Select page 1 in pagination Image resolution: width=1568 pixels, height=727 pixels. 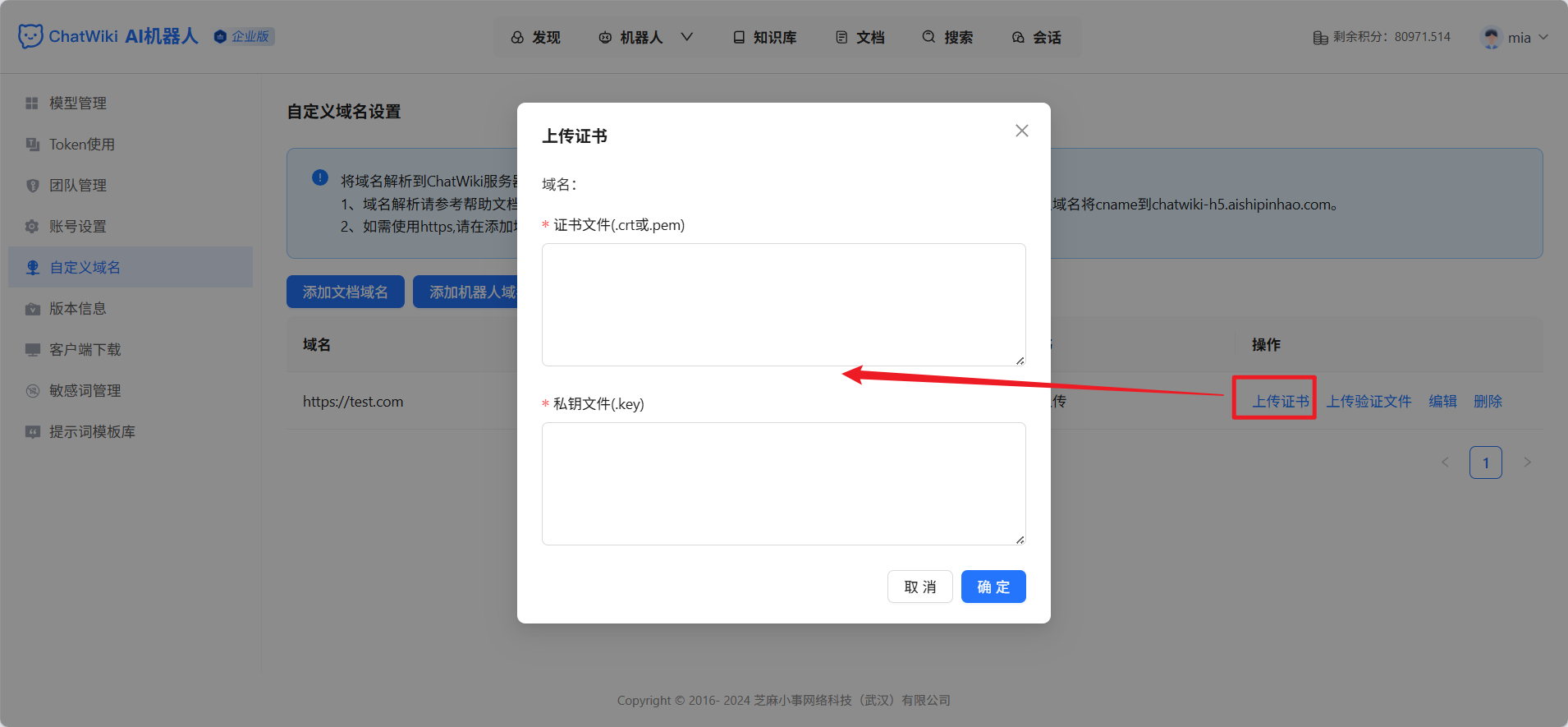pos(1486,462)
